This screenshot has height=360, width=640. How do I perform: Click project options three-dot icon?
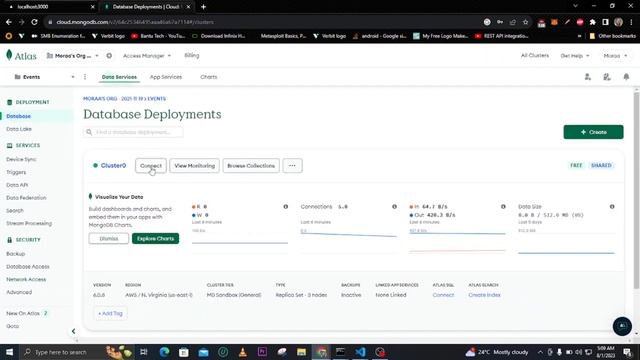click(x=85, y=77)
